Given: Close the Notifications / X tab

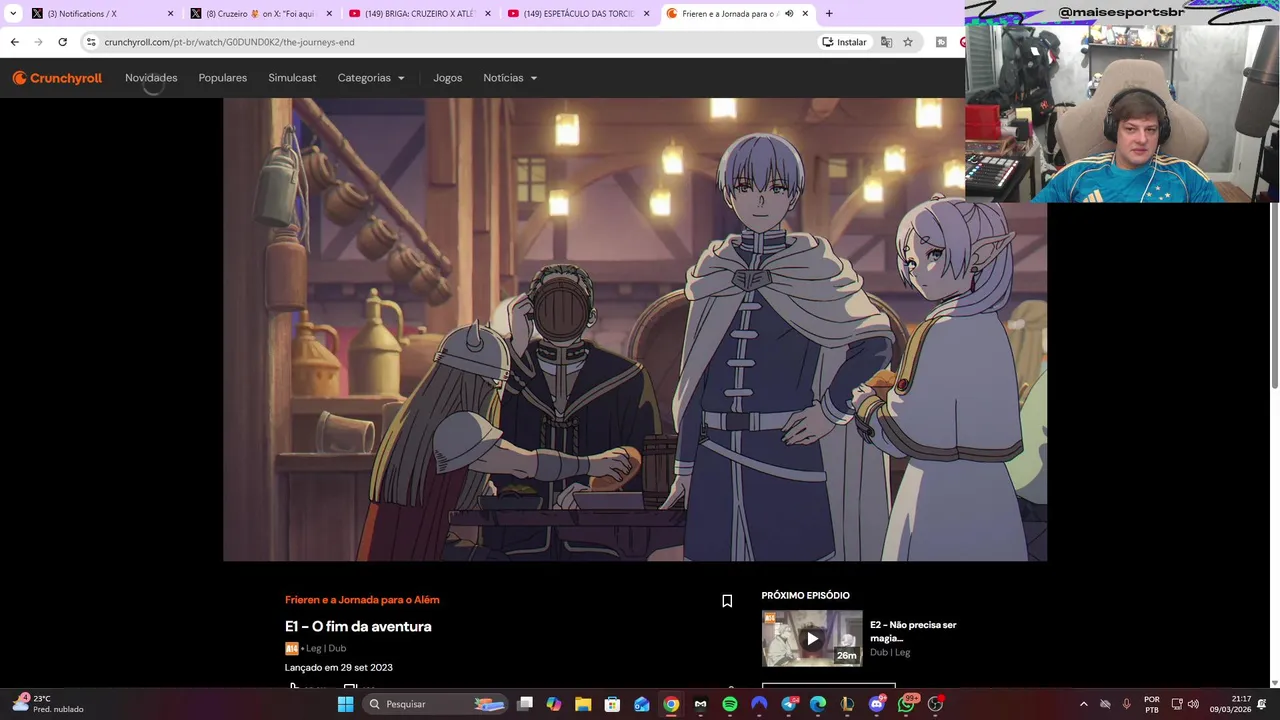Looking at the screenshot, I should pyautogui.click(x=170, y=14).
